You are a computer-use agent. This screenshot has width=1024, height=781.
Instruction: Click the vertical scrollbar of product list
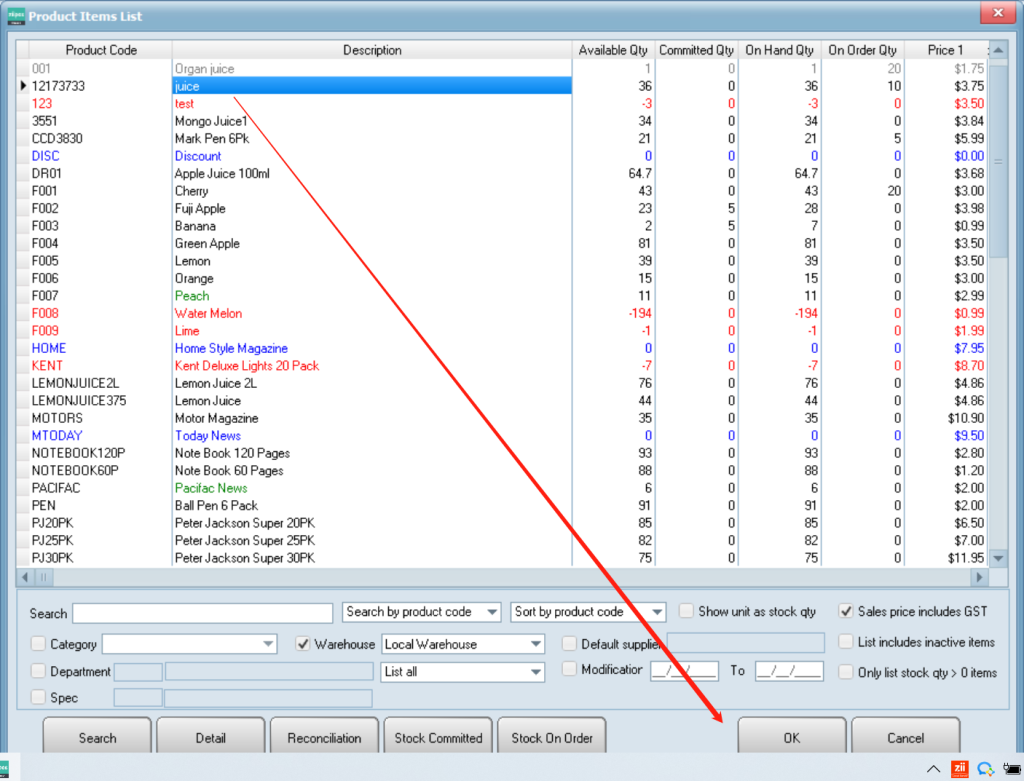998,300
